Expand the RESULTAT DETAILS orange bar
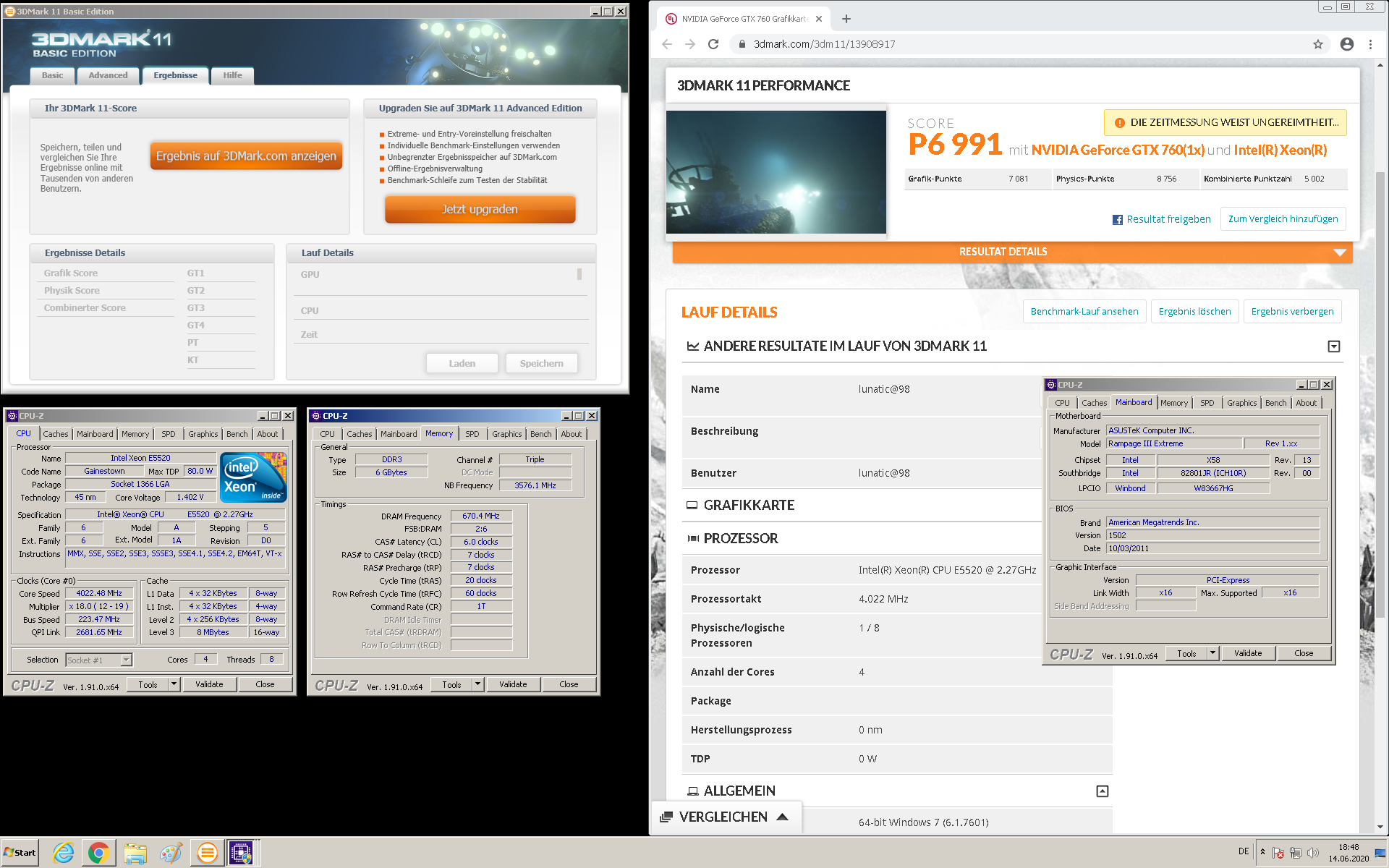This screenshot has width=1389, height=868. pos(1013,252)
